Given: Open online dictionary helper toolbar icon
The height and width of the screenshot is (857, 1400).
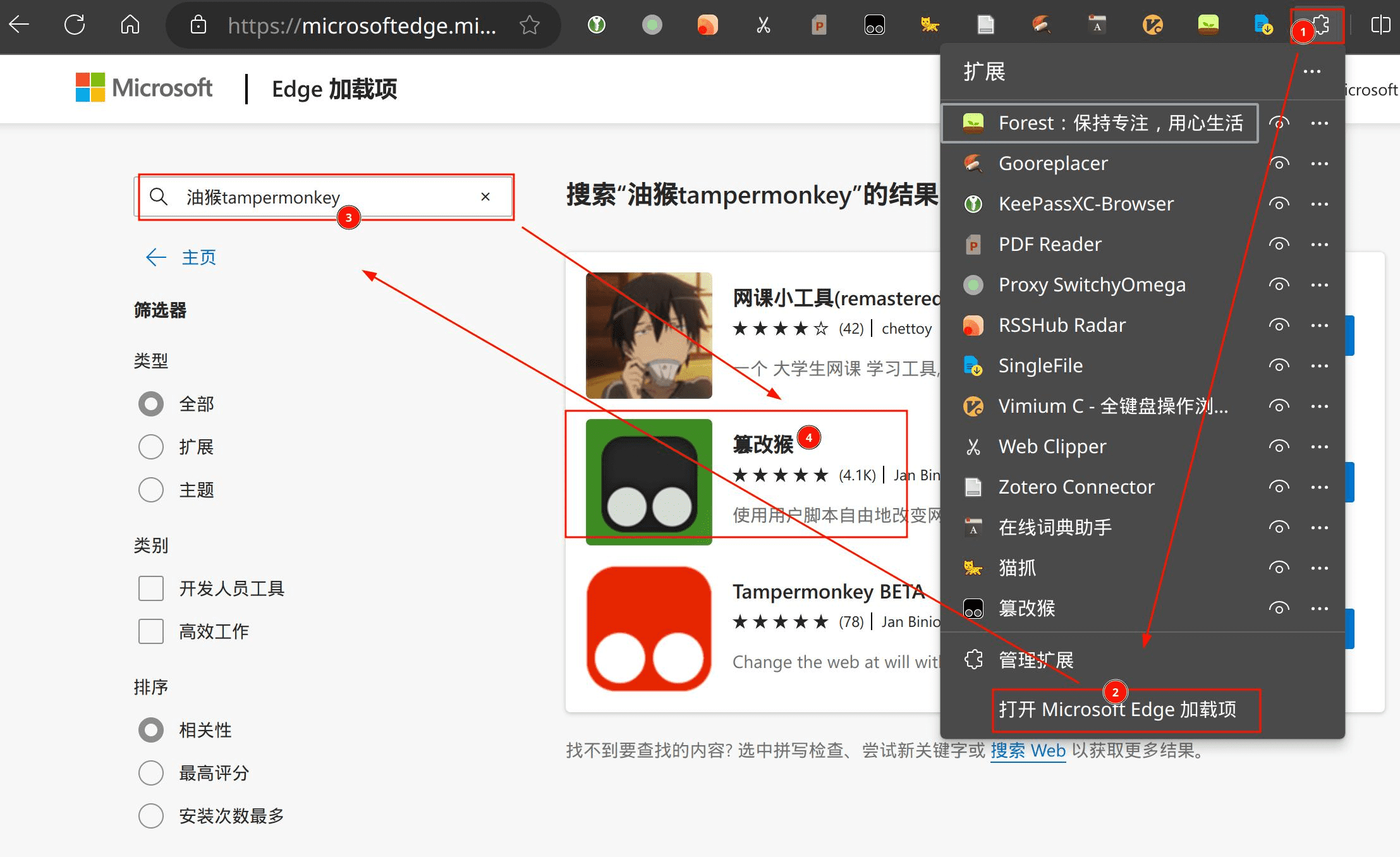Looking at the screenshot, I should pos(1097,25).
